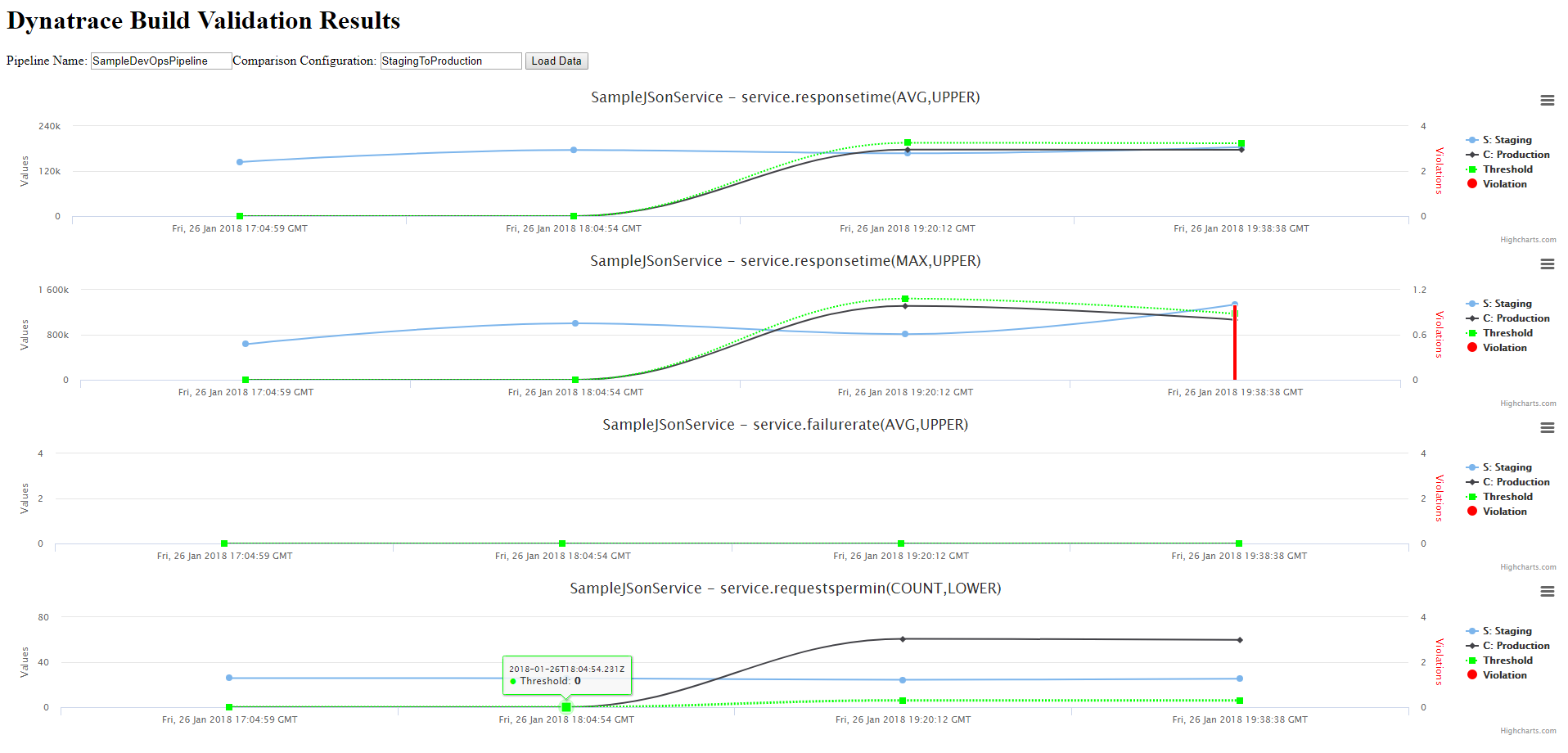Select Threshold point at 19:20:12 in responsetime MAX chart
Image resolution: width=1568 pixels, height=753 pixels.
click(905, 299)
